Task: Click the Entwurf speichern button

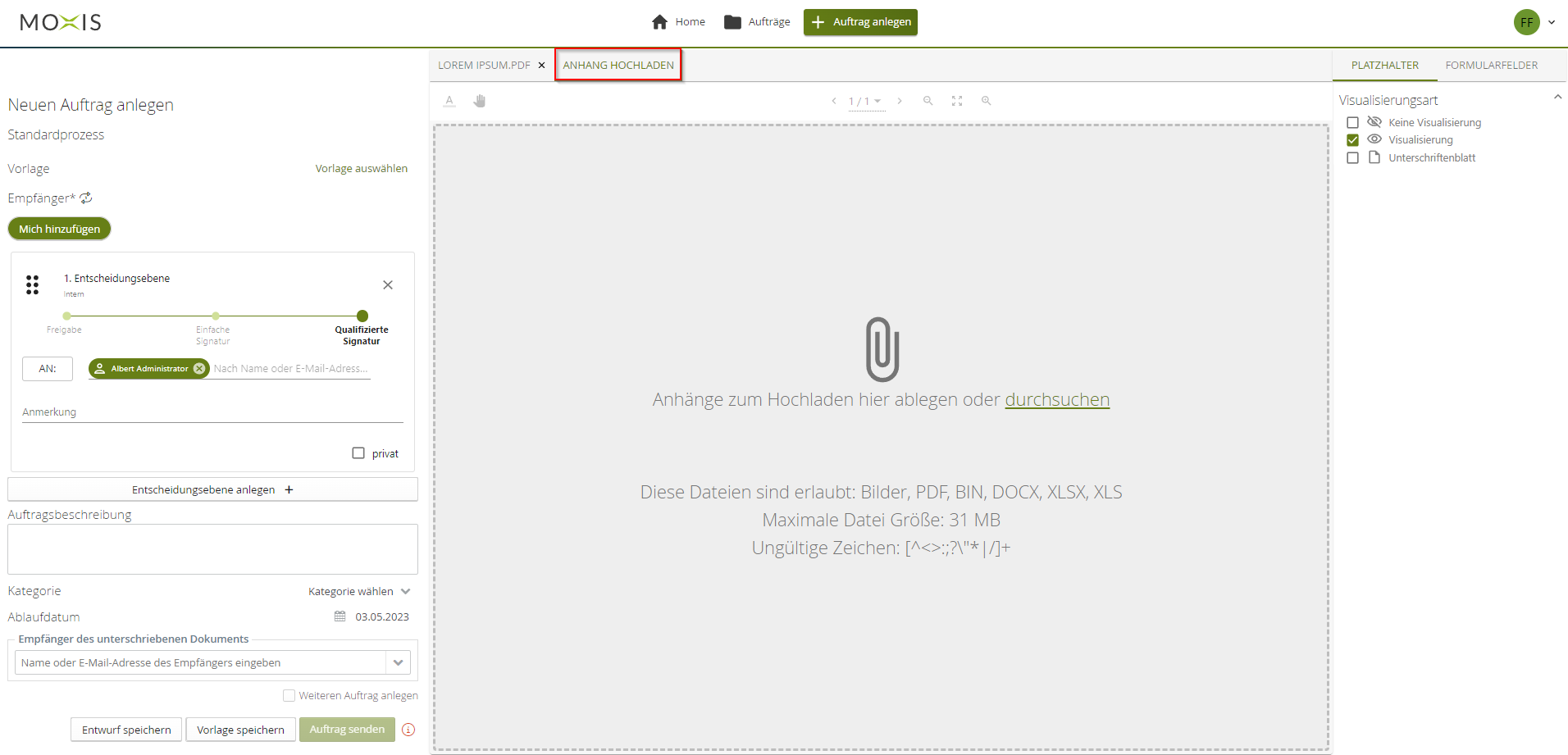Action: click(126, 730)
